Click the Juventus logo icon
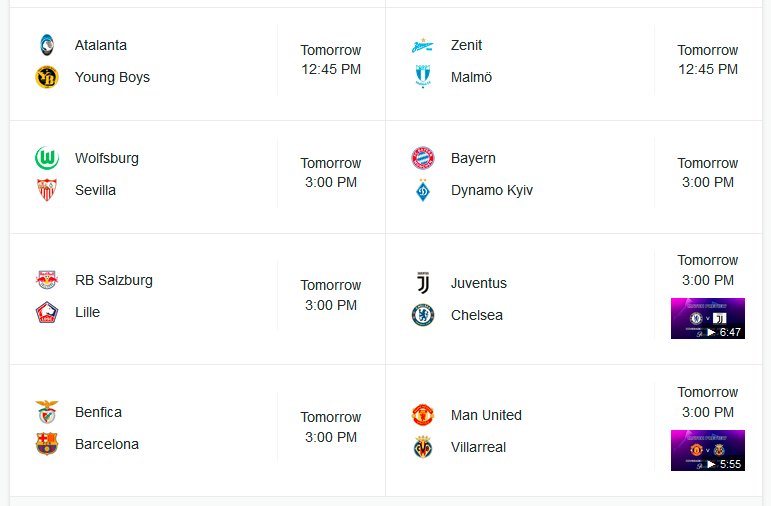This screenshot has height=506, width=771. 423,283
